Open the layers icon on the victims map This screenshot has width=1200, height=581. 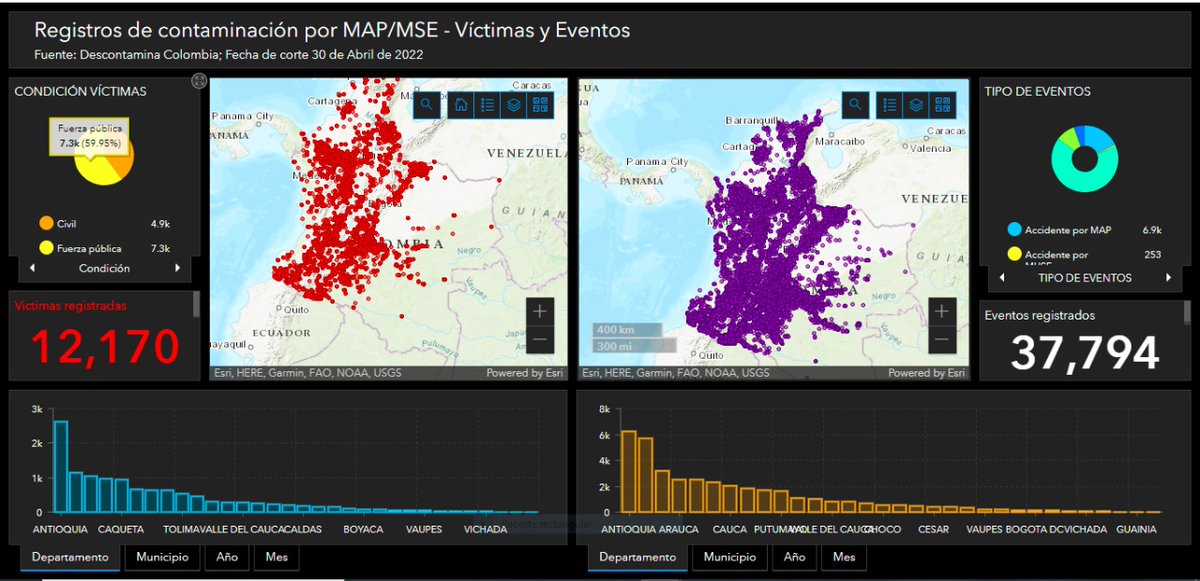[513, 104]
